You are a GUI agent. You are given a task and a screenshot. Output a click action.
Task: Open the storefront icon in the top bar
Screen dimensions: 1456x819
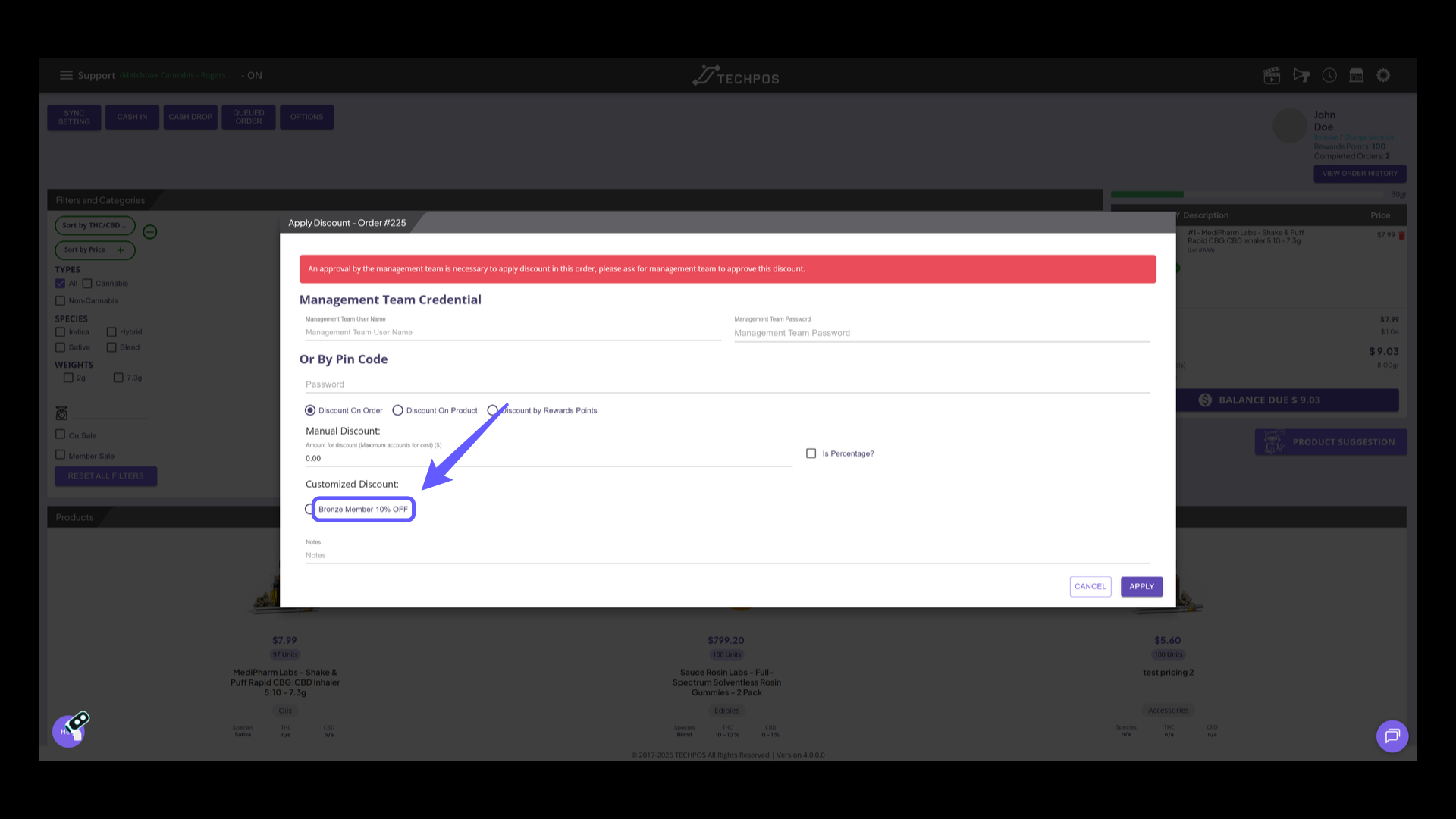click(x=1357, y=75)
